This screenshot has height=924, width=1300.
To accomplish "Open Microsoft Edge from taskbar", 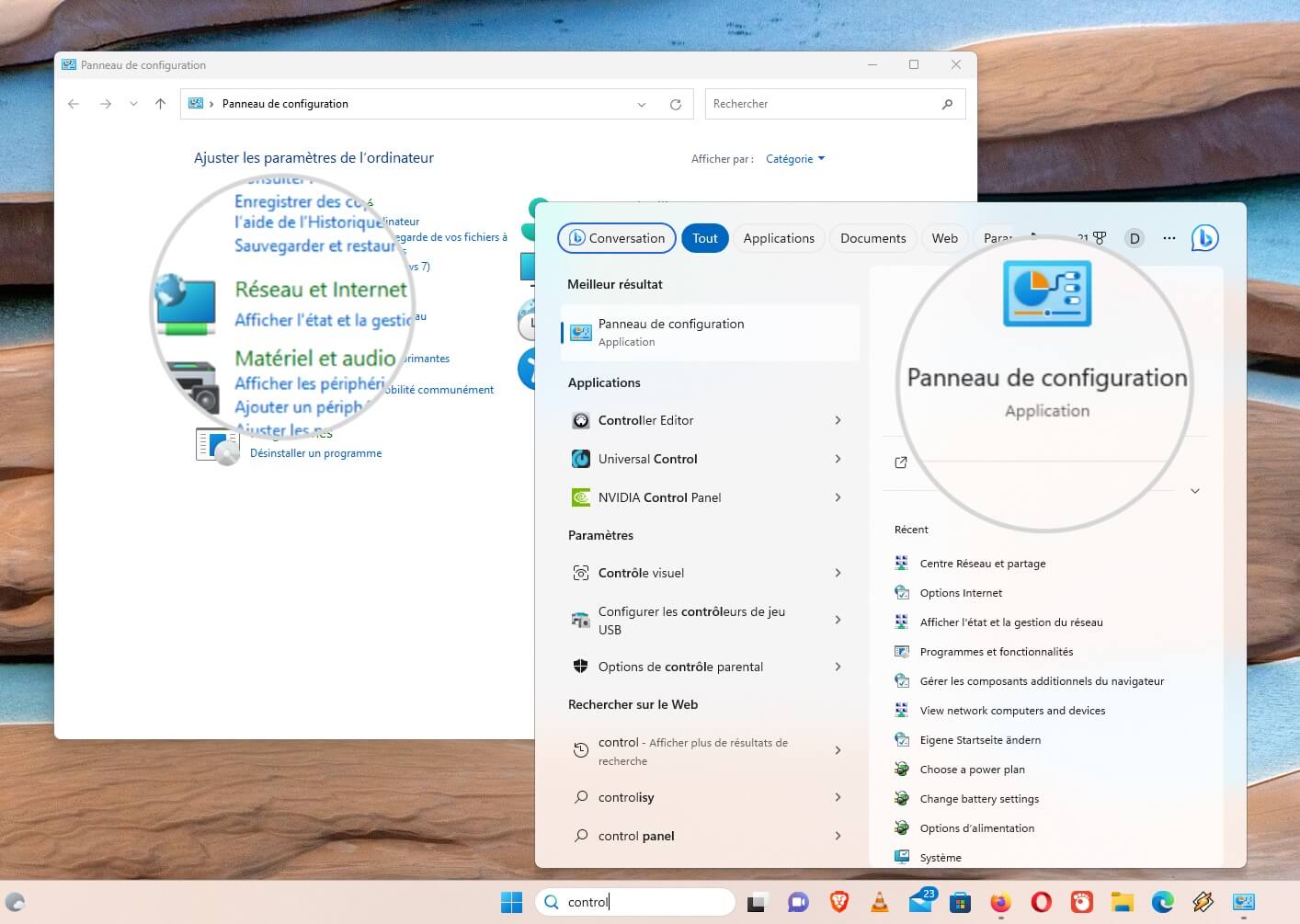I will (1163, 902).
